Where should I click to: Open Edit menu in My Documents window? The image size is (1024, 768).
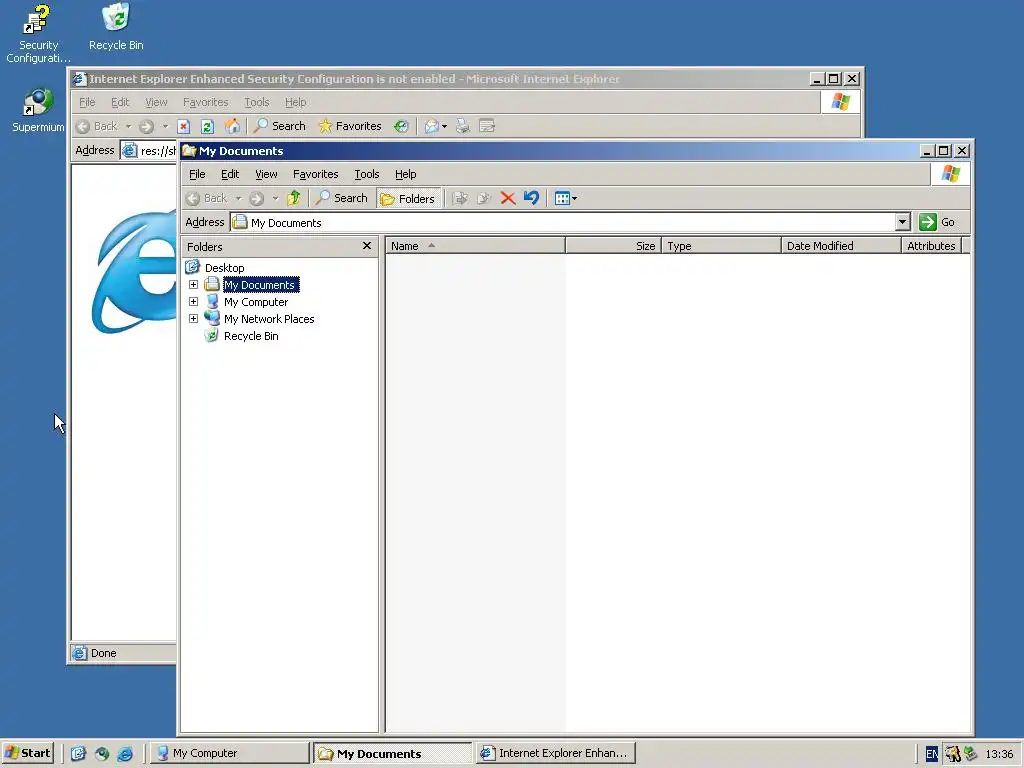tap(230, 174)
